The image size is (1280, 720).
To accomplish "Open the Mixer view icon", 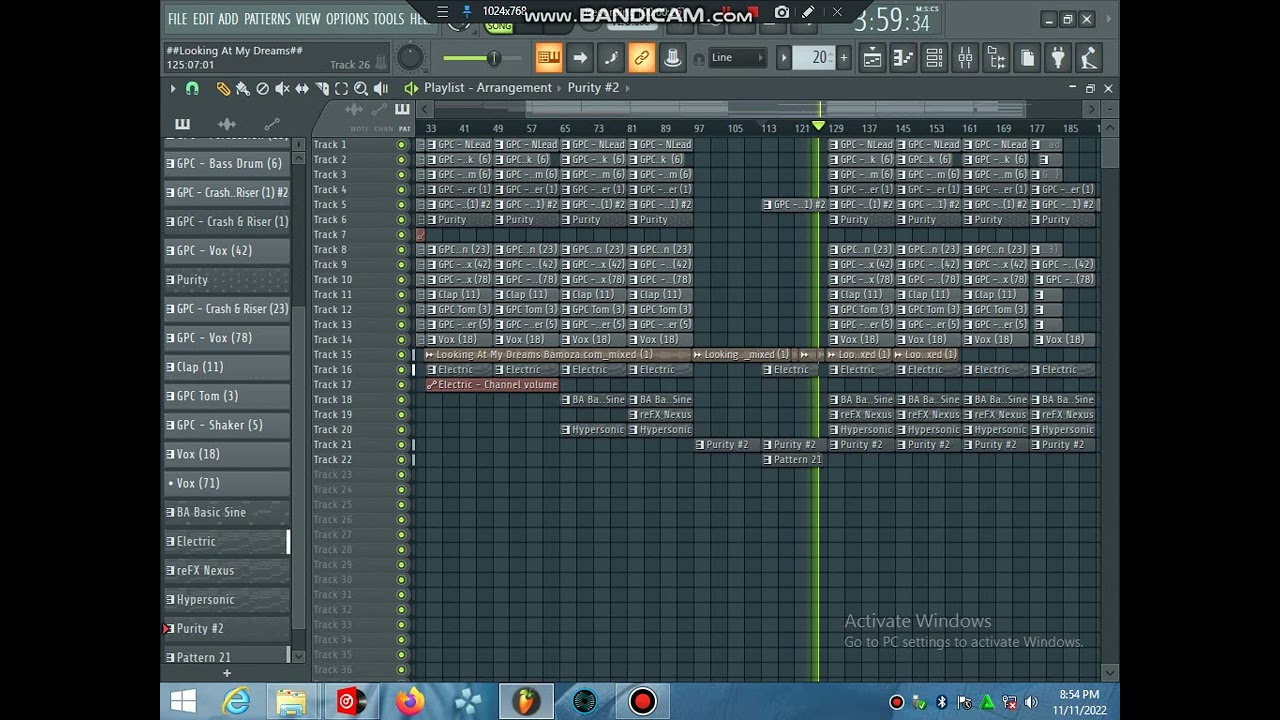I will pos(965,58).
